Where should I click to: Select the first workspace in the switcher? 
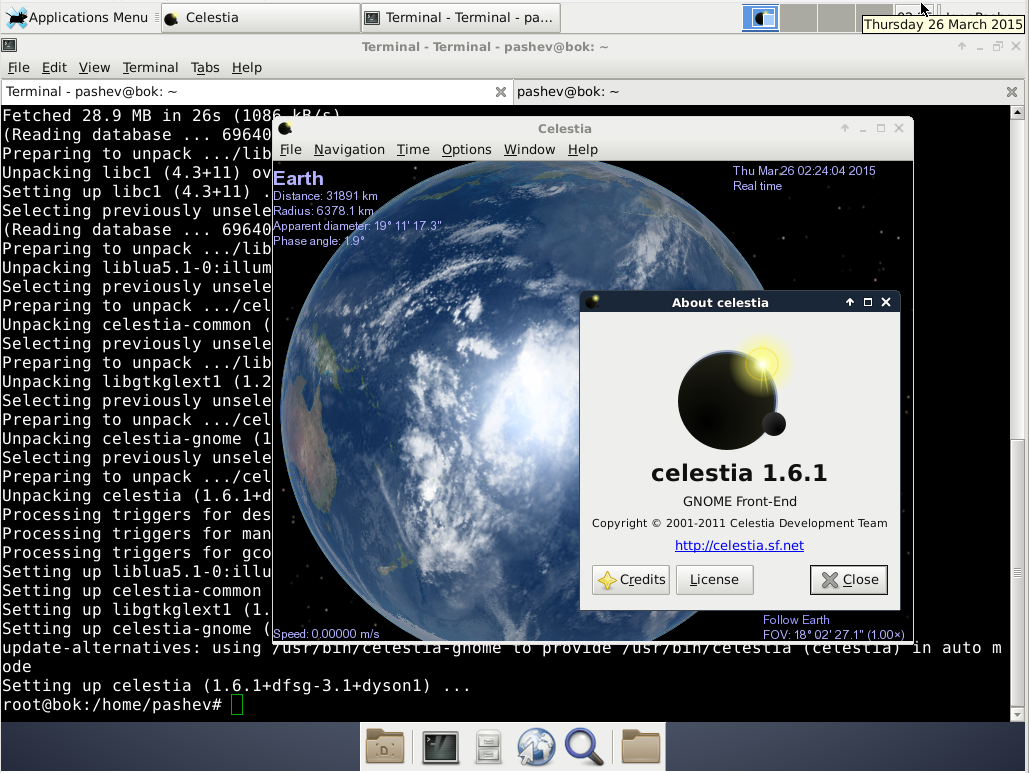click(x=761, y=18)
